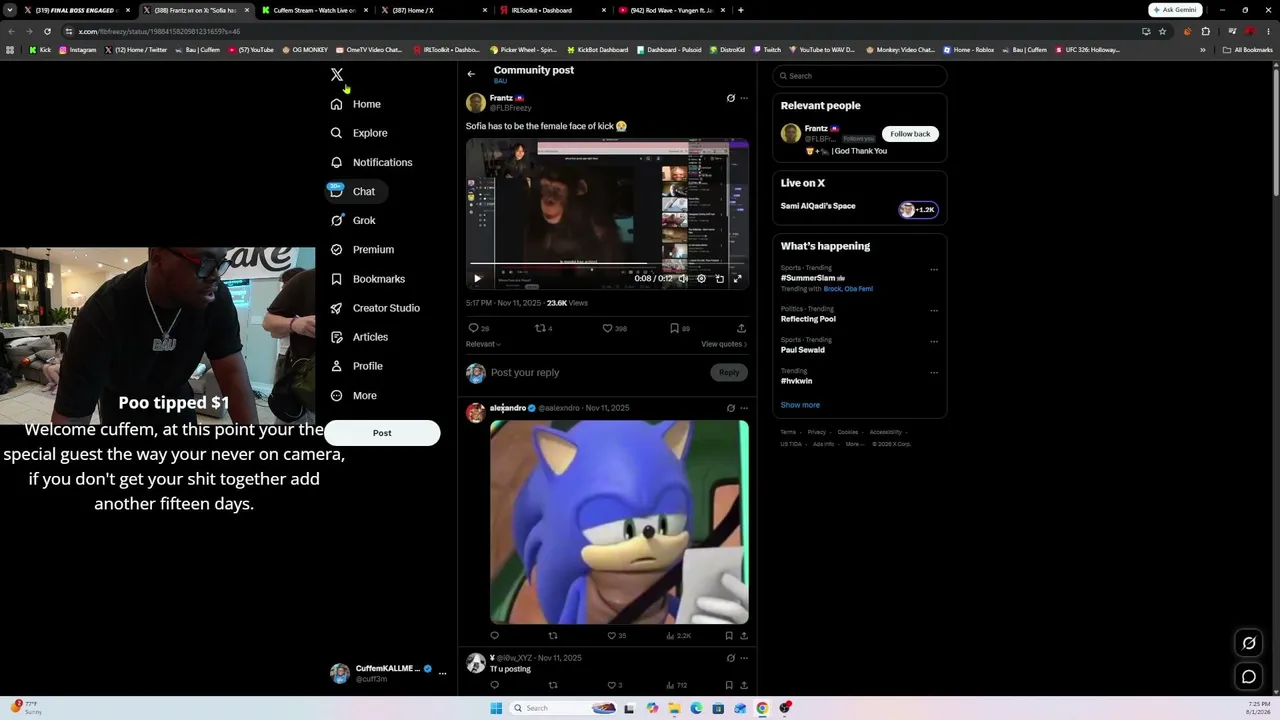Open more options for Reflecting Pool trend
The image size is (1280, 720).
934,310
